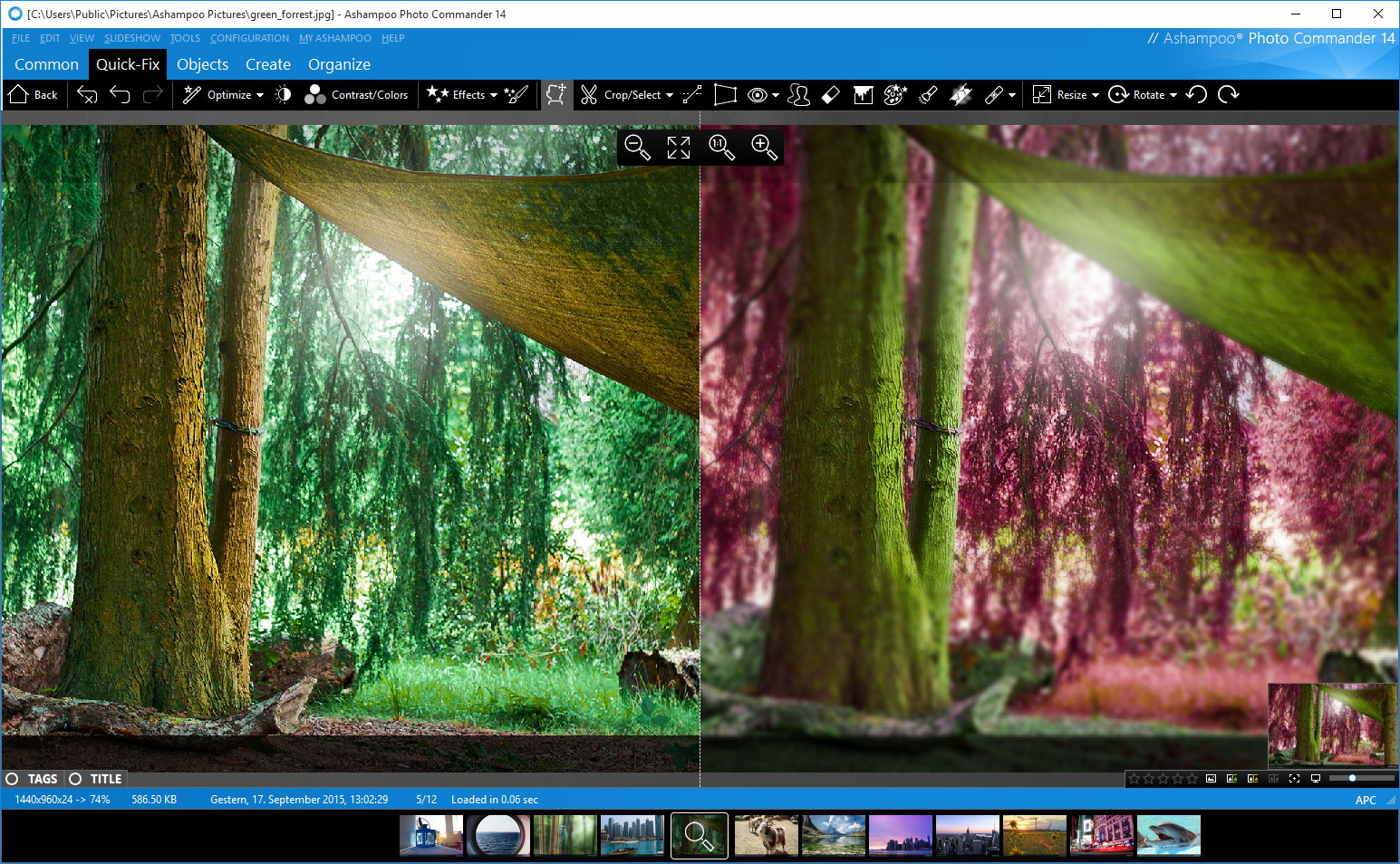This screenshot has width=1400, height=864.
Task: Select the eraser tool in toolbar
Action: coord(831,95)
